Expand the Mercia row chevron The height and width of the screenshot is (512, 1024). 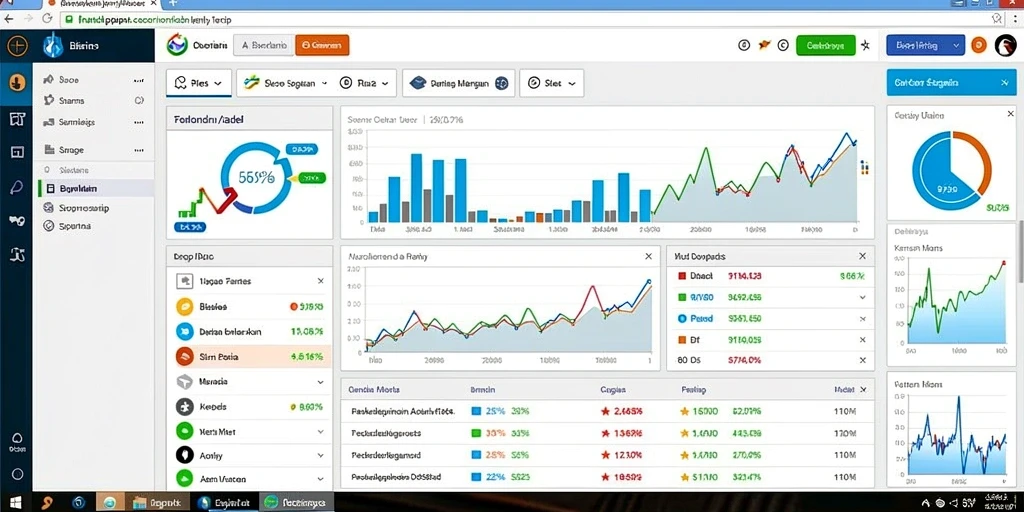[x=321, y=382]
